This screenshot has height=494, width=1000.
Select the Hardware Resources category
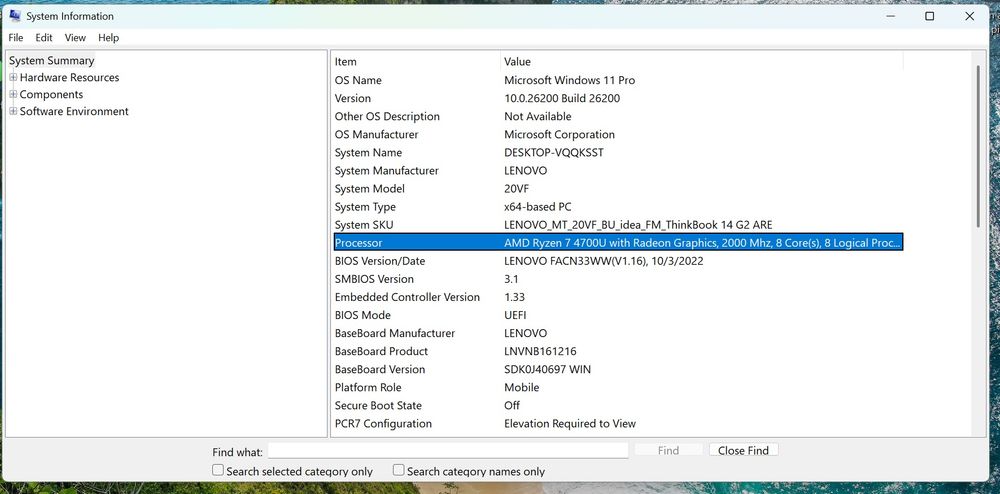point(70,77)
